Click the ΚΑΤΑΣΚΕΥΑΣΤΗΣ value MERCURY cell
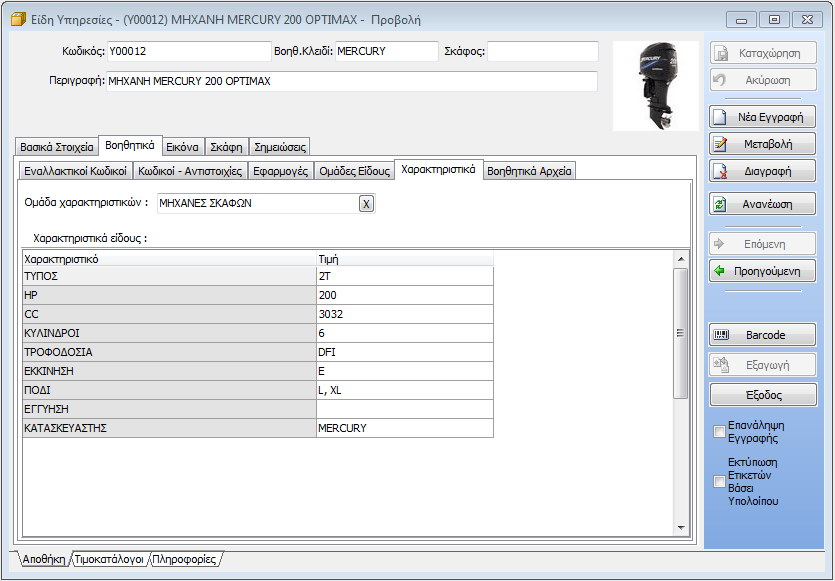 405,428
